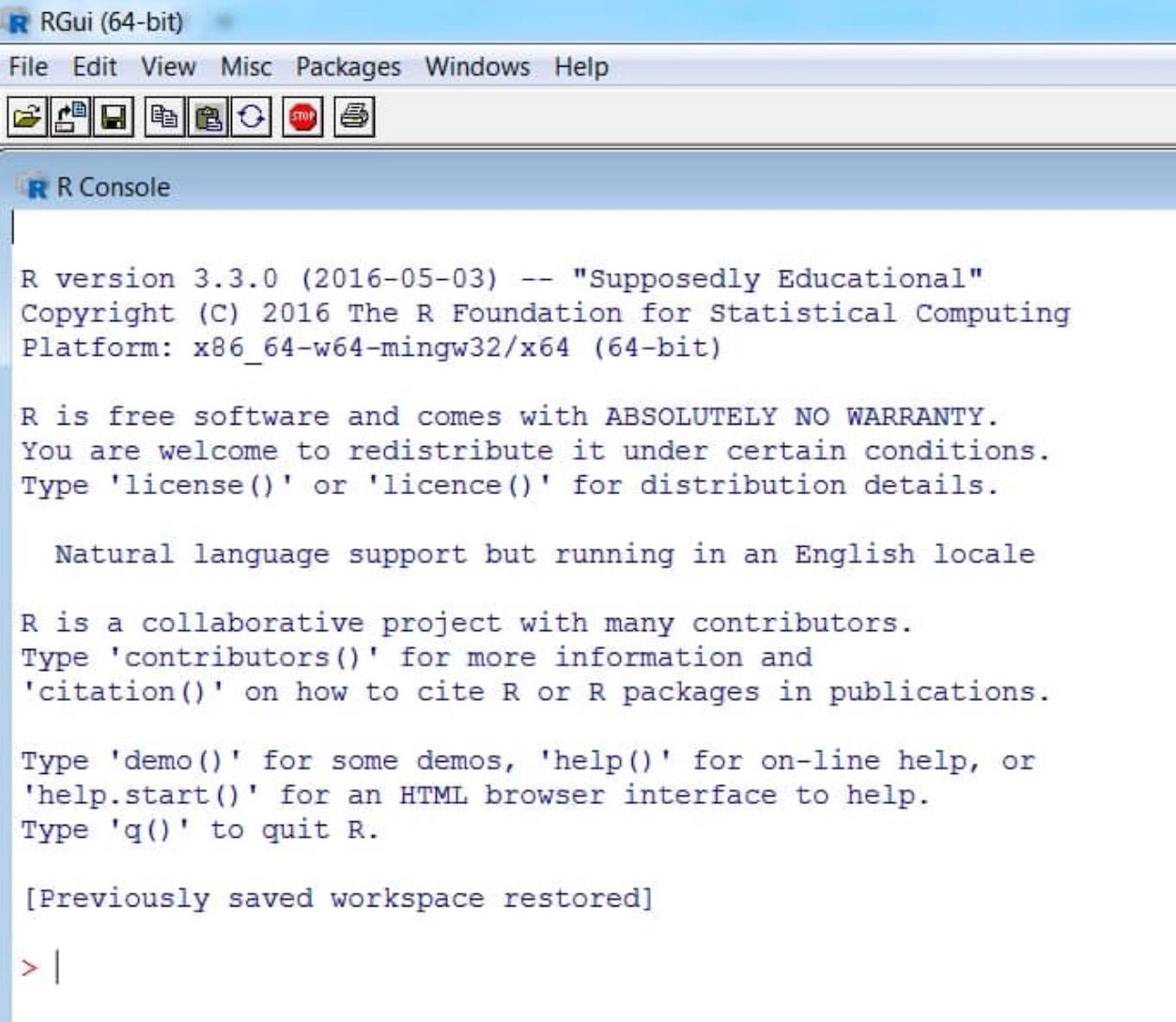
Task: Click the RGui application icon in the title bar
Action: click(x=19, y=22)
